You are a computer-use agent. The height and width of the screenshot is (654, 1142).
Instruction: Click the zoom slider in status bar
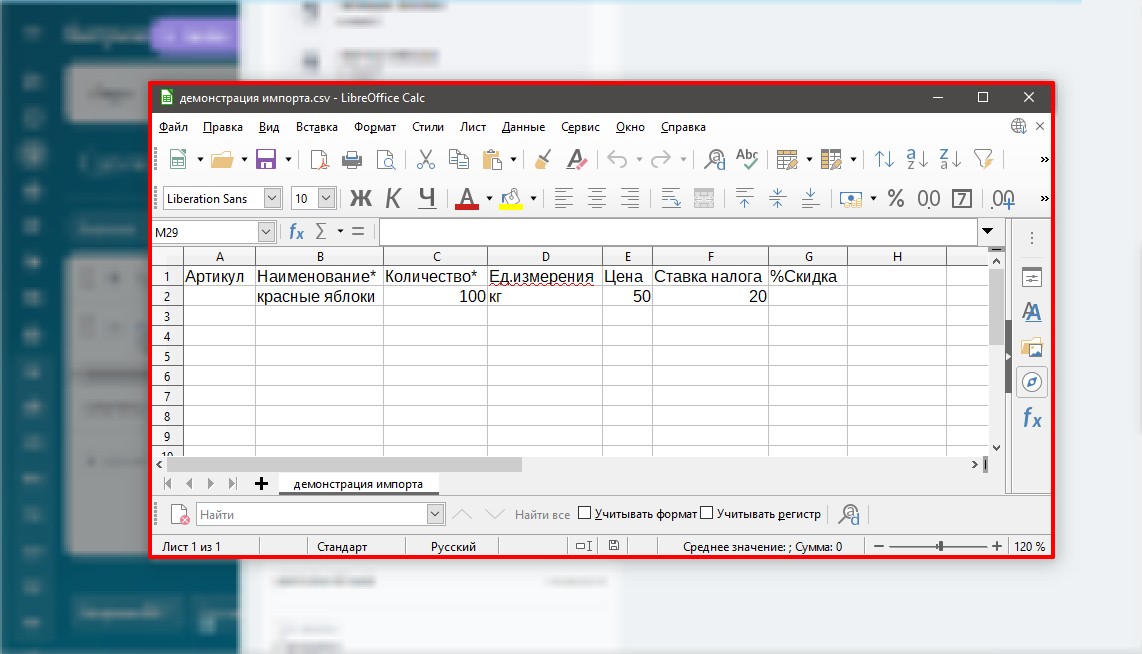(x=940, y=547)
